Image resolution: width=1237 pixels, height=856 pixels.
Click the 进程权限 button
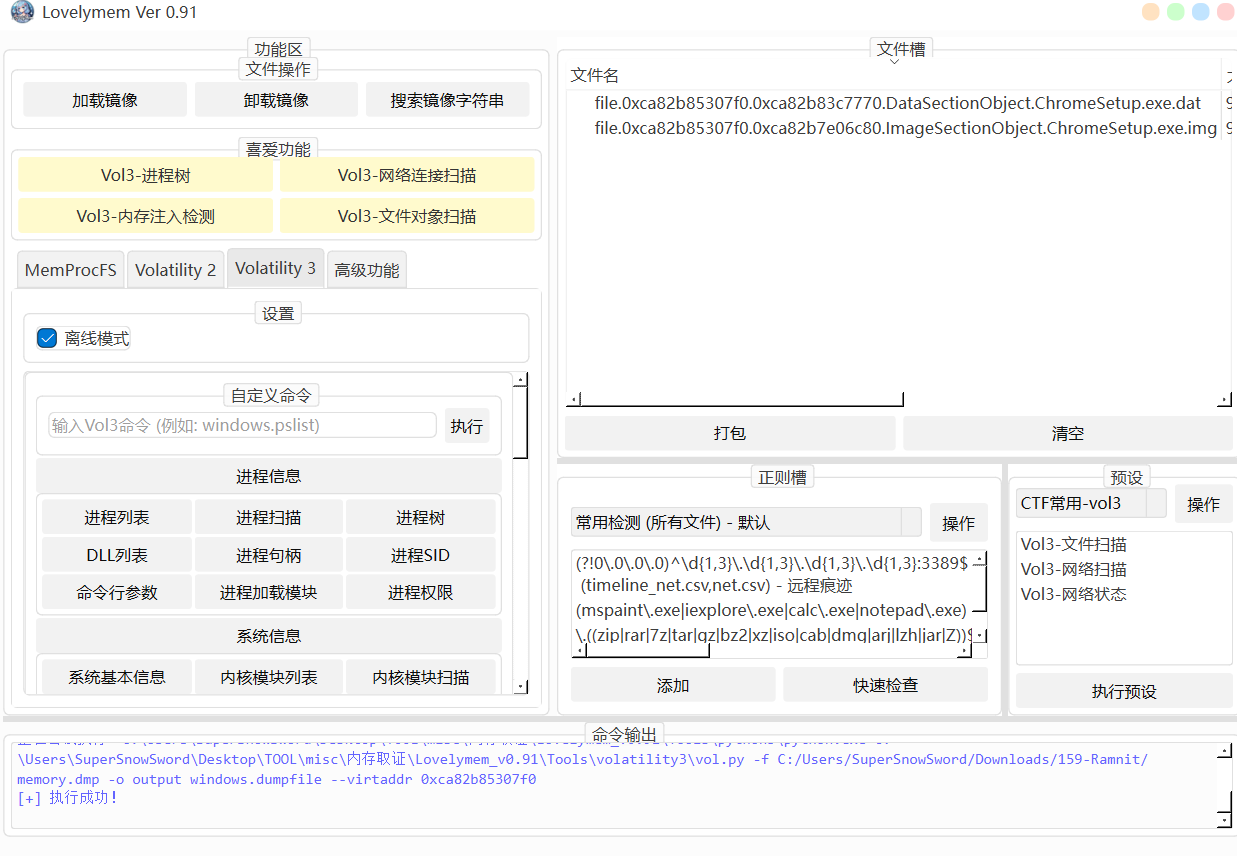[x=421, y=592]
